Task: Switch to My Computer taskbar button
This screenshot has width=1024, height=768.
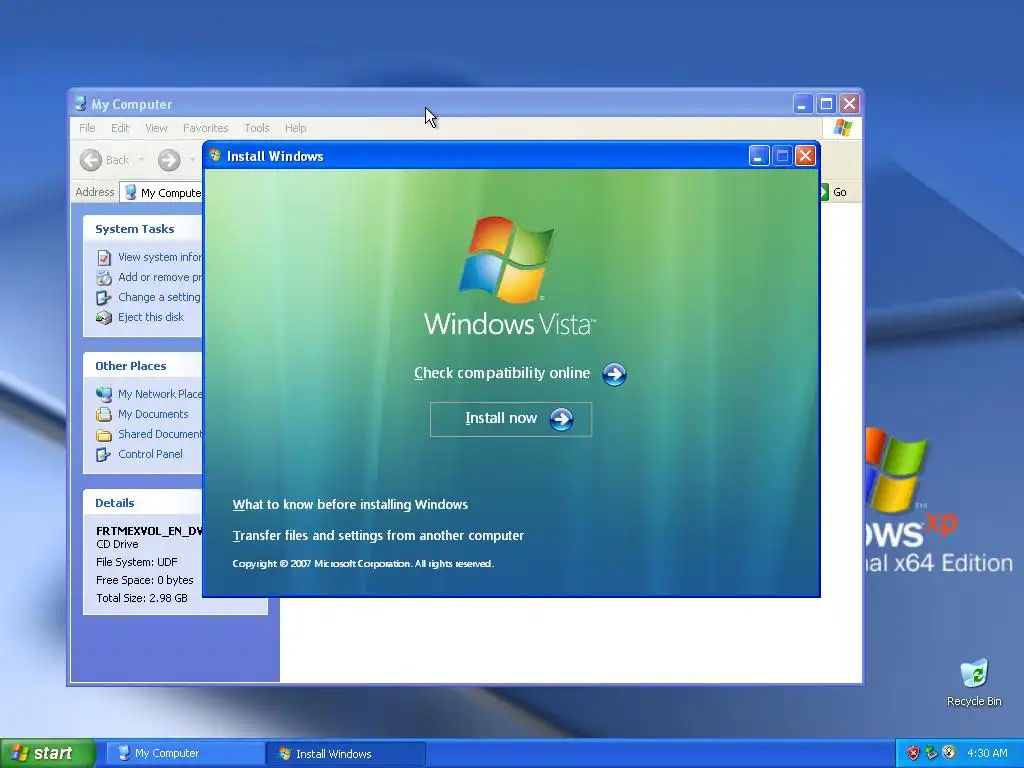Action: [x=185, y=754]
